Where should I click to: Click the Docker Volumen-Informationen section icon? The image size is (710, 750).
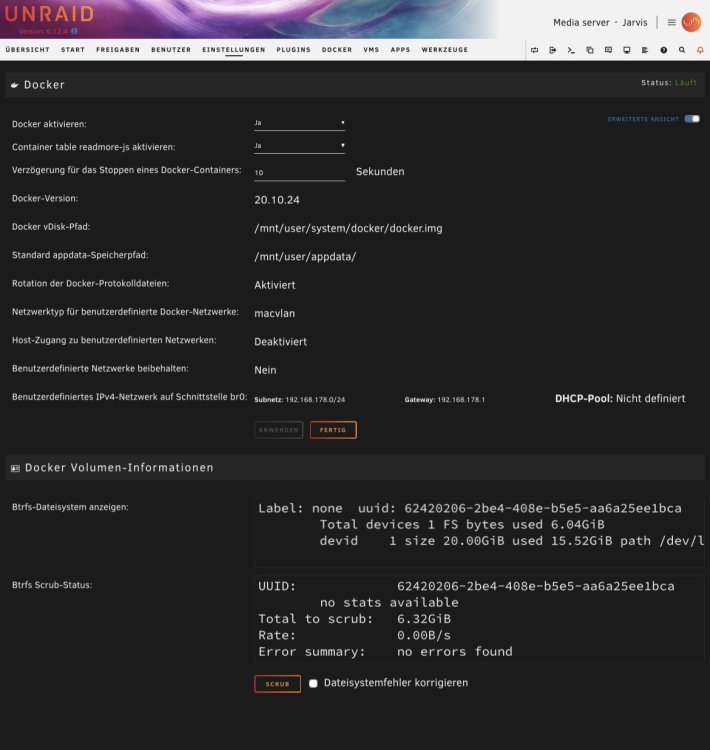pyautogui.click(x=15, y=468)
